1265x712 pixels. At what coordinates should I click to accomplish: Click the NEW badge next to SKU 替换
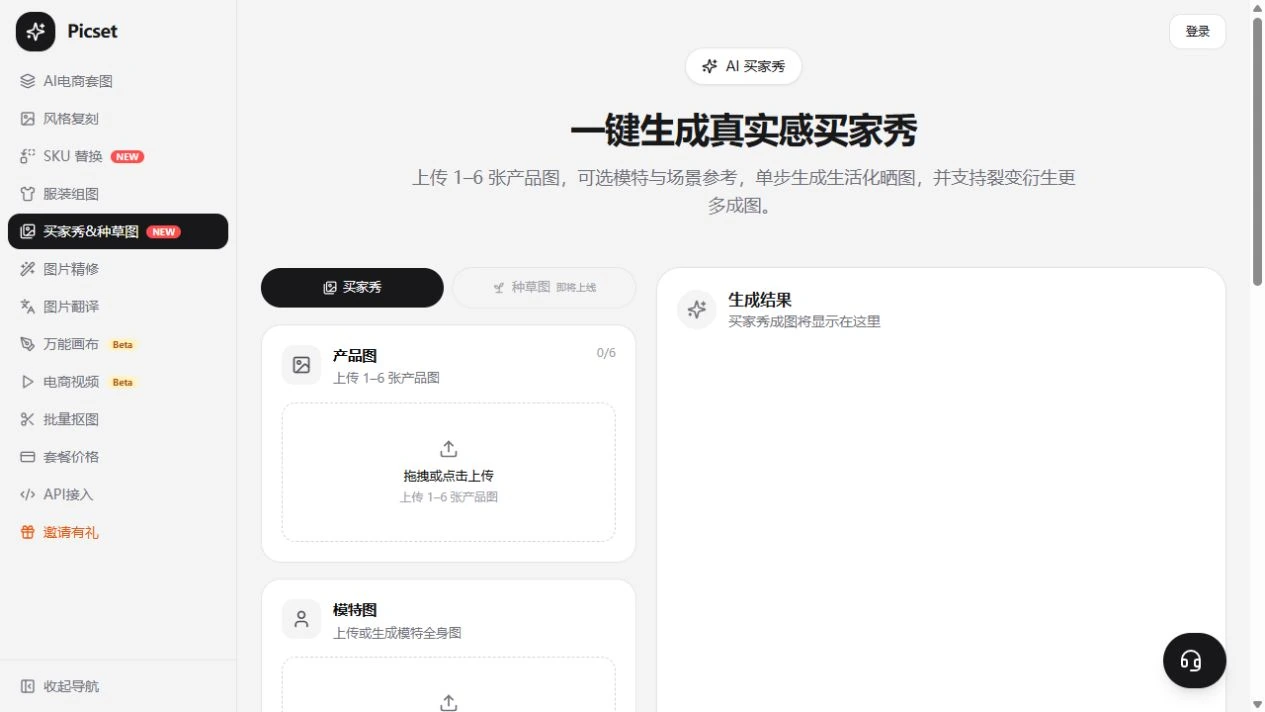(127, 157)
